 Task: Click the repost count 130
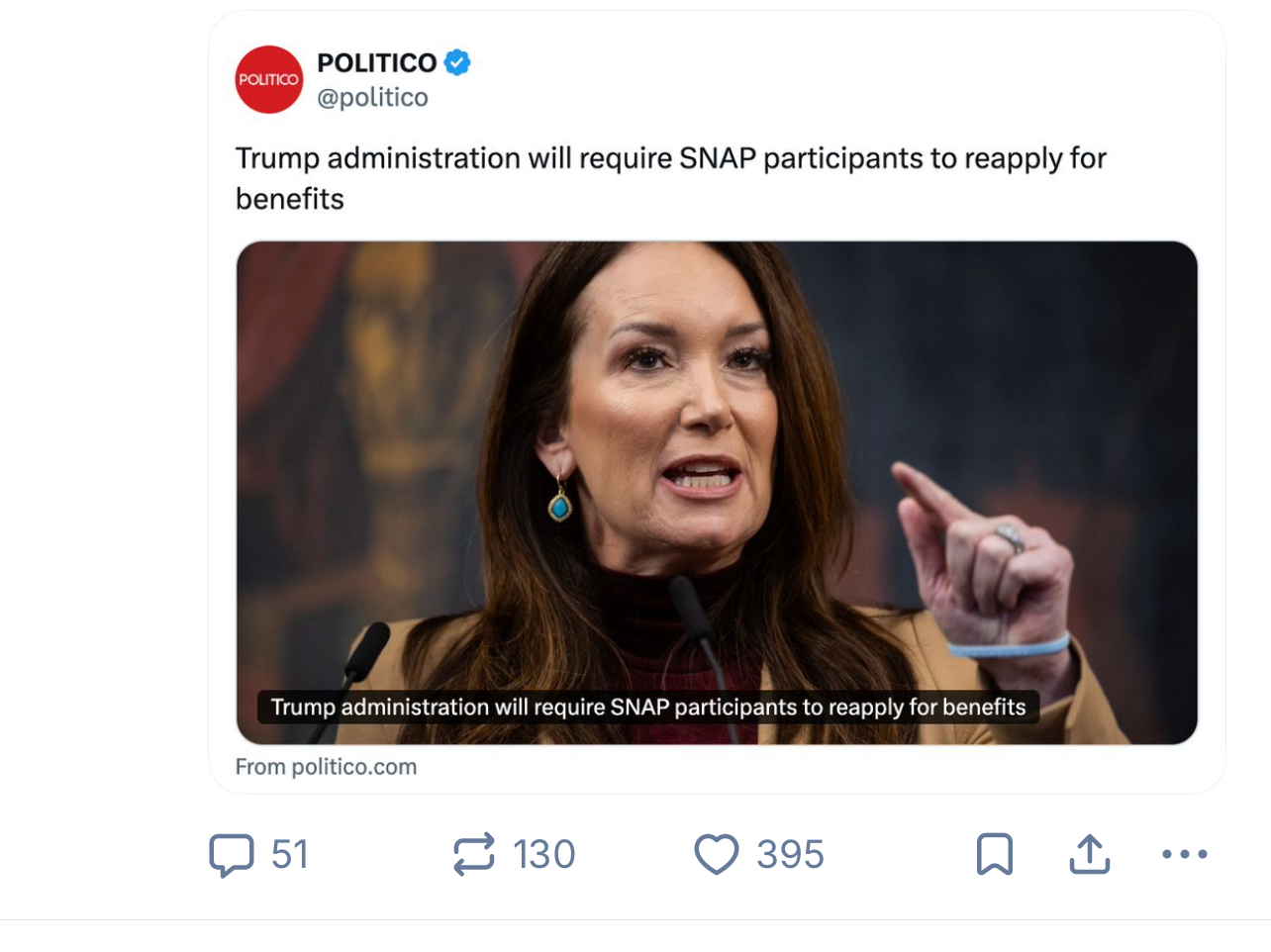[x=543, y=855]
